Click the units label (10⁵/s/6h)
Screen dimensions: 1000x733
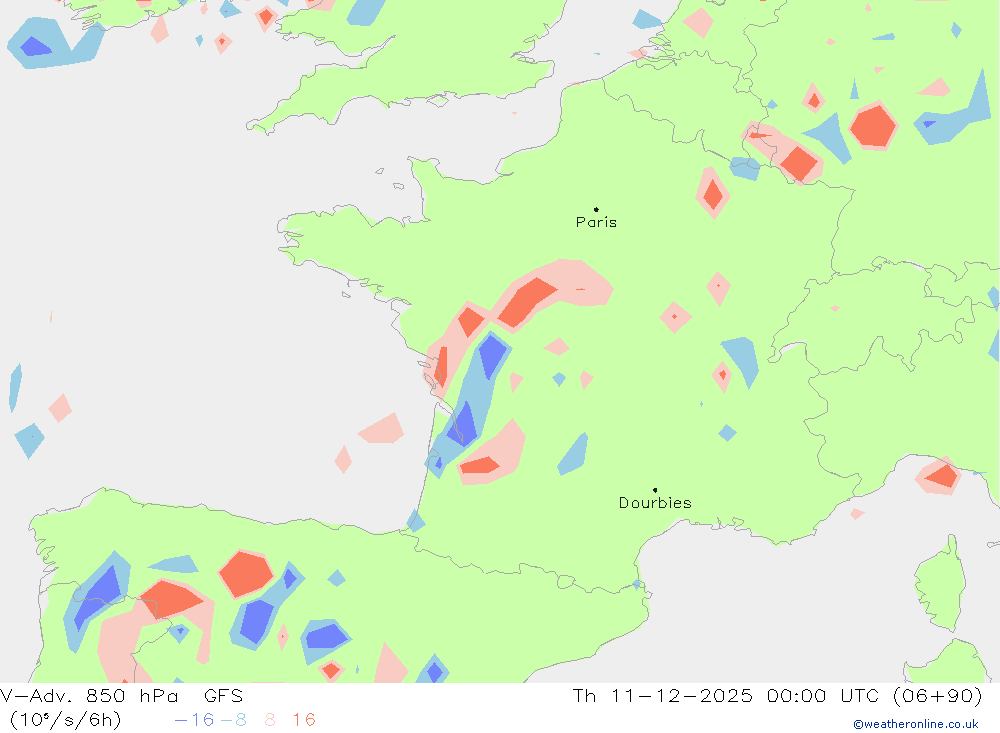[x=65, y=720]
